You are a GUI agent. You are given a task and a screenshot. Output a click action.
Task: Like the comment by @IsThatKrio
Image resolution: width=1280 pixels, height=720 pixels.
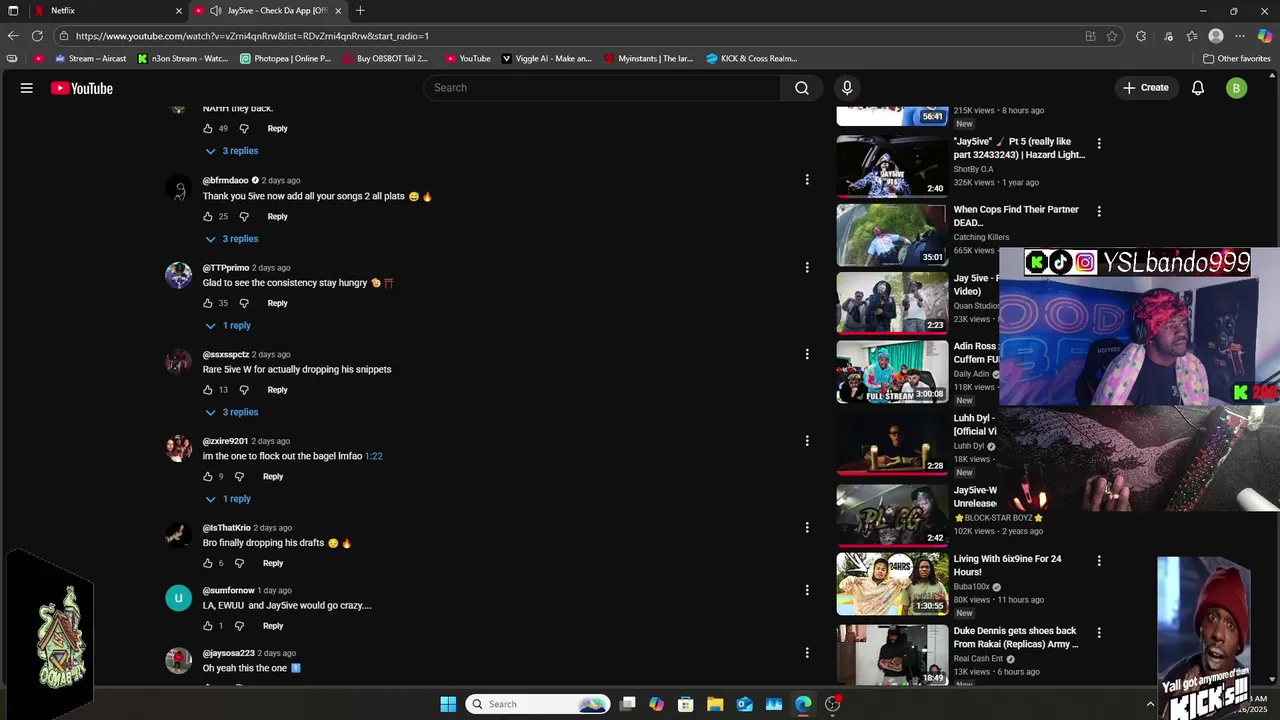[208, 563]
